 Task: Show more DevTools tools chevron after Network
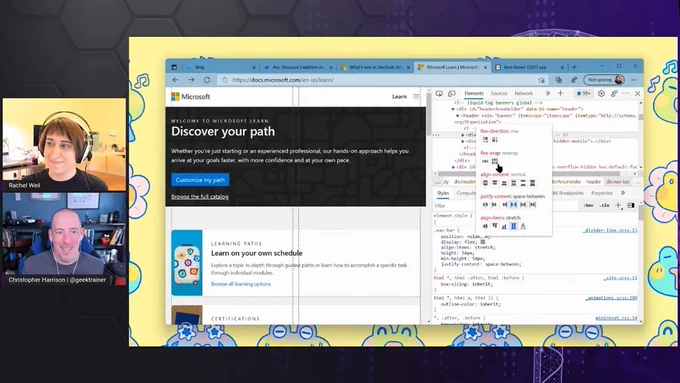pos(548,93)
